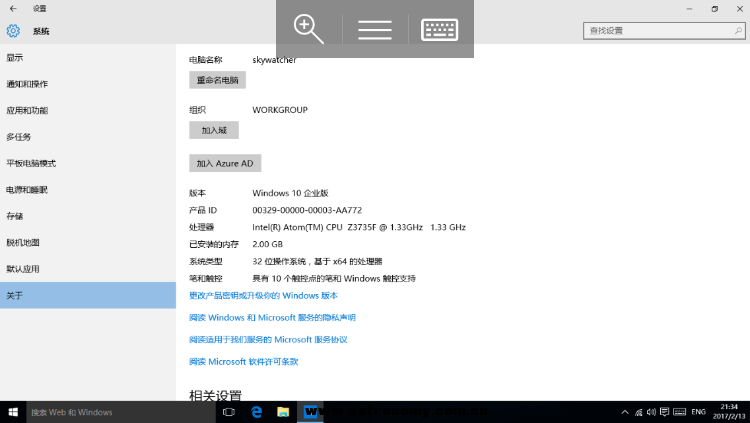Launch Microsoft Edge from the taskbar
Viewport: 750px width, 423px height.
coord(256,412)
